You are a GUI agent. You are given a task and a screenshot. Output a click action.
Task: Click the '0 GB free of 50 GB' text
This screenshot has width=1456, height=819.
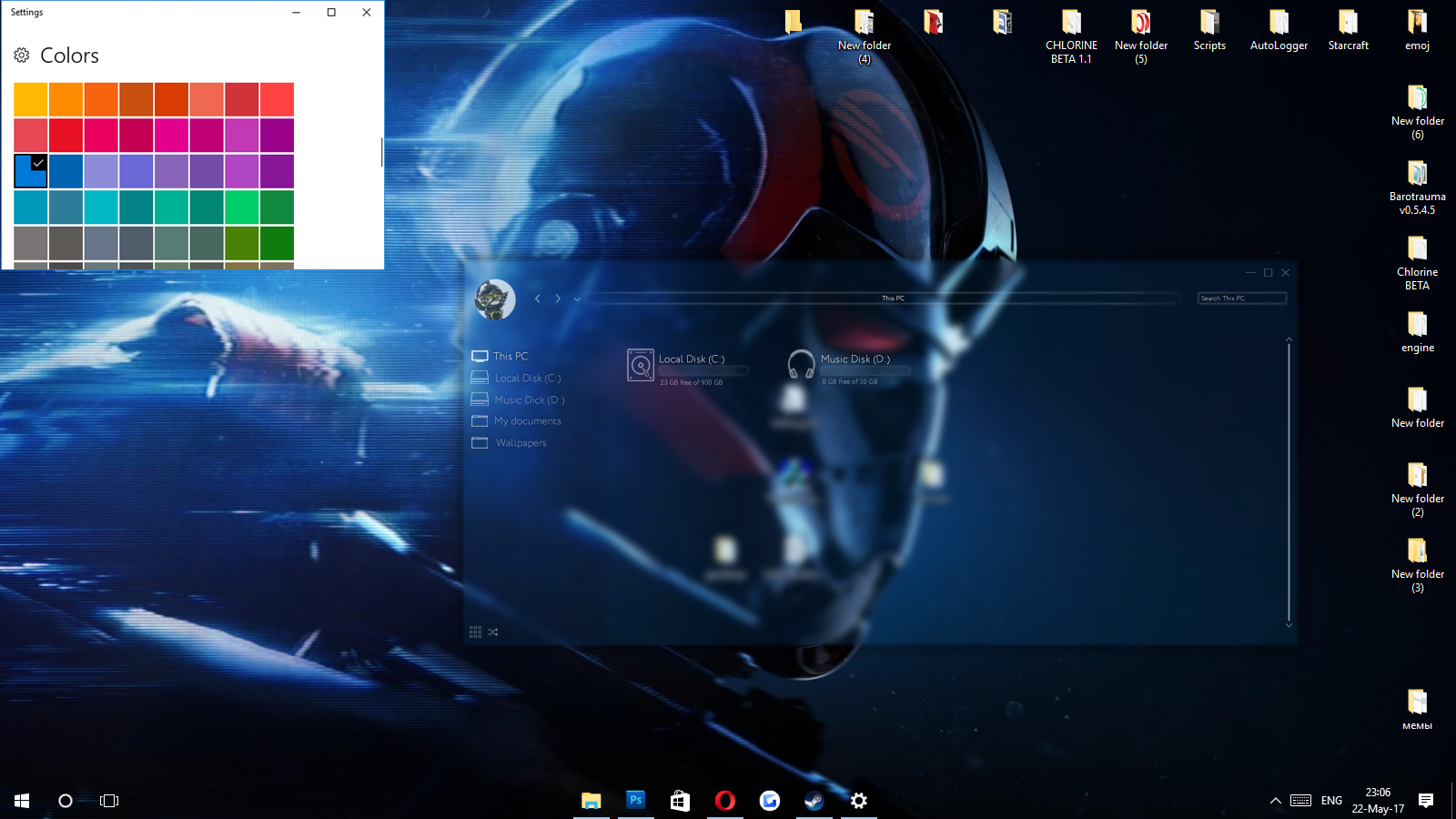[x=850, y=381]
